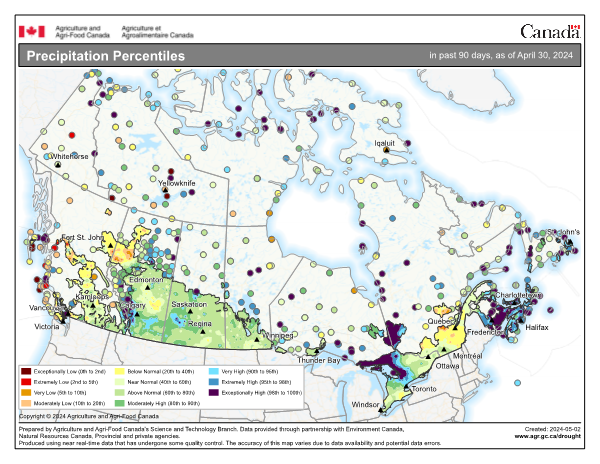Click the Very High light blue swatch
This screenshot has height=464, width=600.
[x=214, y=371]
